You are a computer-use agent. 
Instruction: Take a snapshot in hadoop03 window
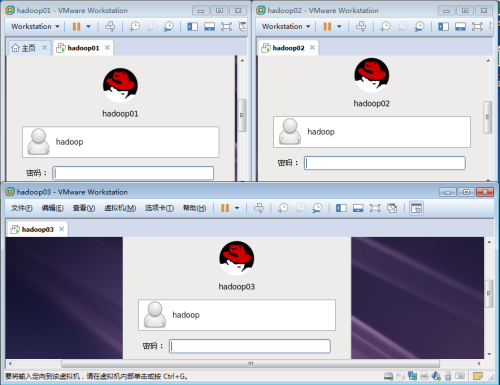(283, 208)
